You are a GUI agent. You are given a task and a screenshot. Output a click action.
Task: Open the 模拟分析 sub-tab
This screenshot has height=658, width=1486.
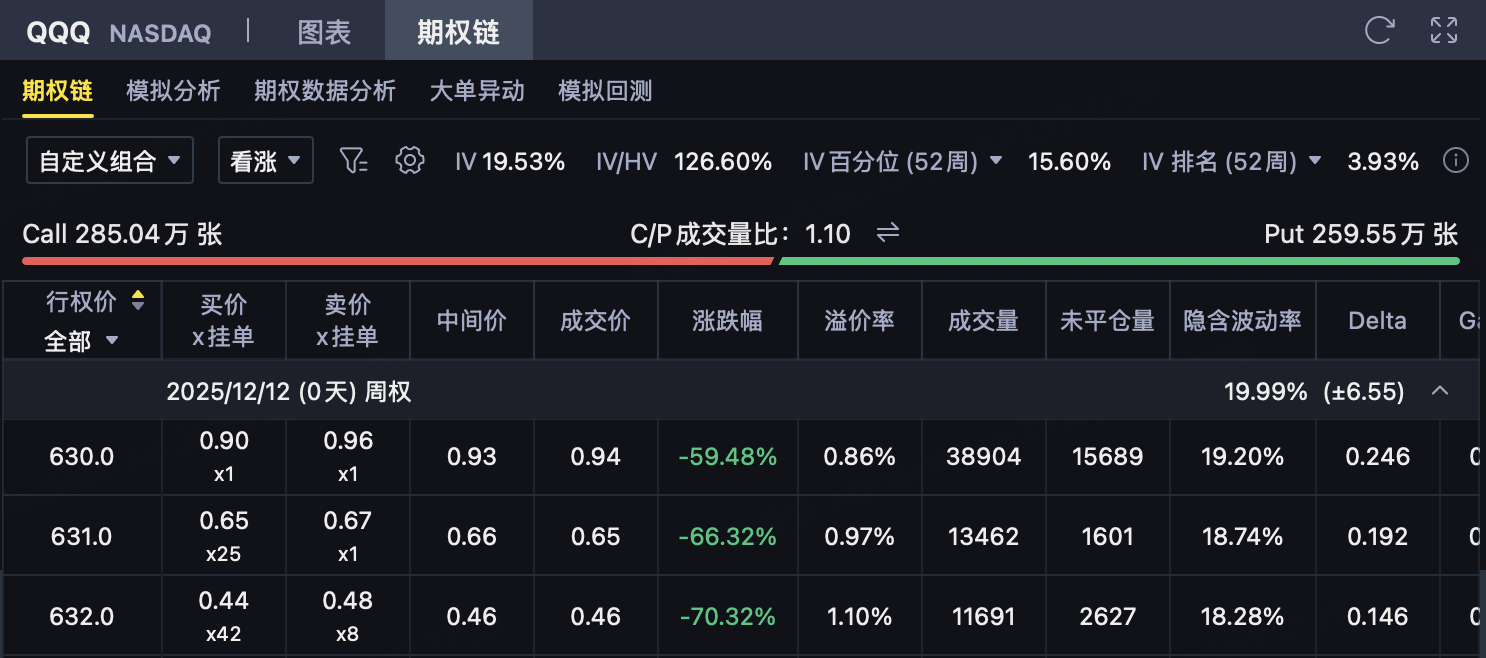173,91
